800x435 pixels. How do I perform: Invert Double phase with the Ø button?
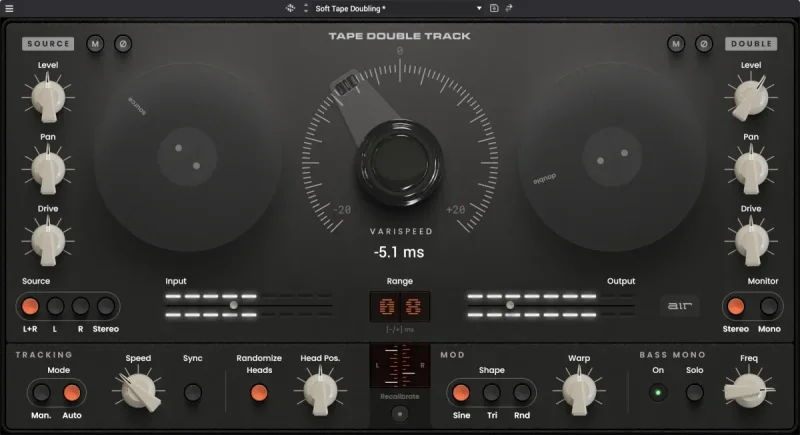pos(704,44)
